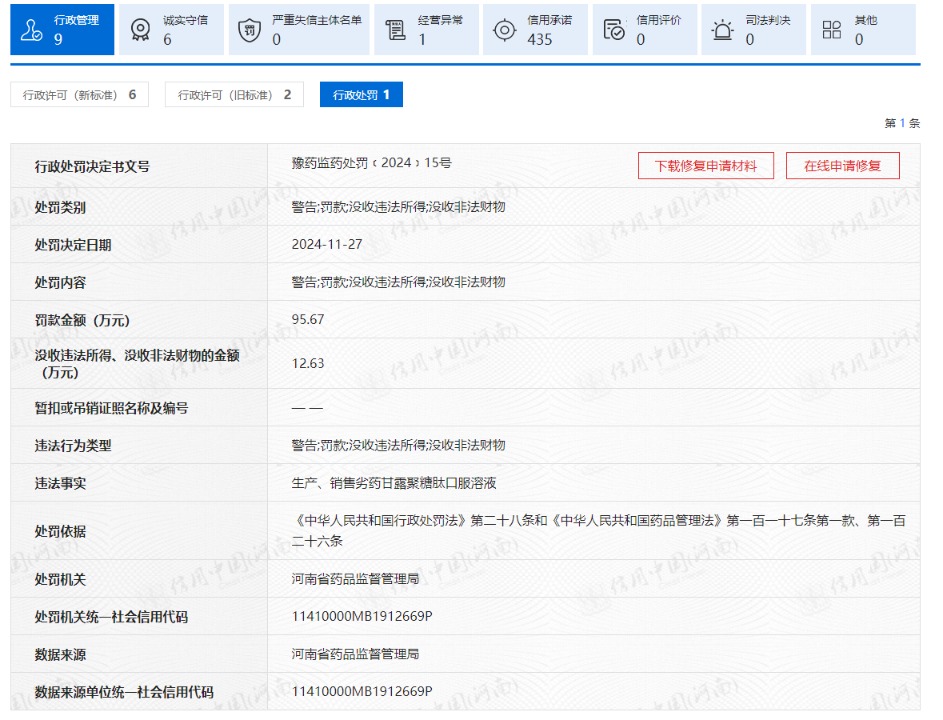Click the 处罚内容 value text
The width and height of the screenshot is (943, 720).
[399, 282]
